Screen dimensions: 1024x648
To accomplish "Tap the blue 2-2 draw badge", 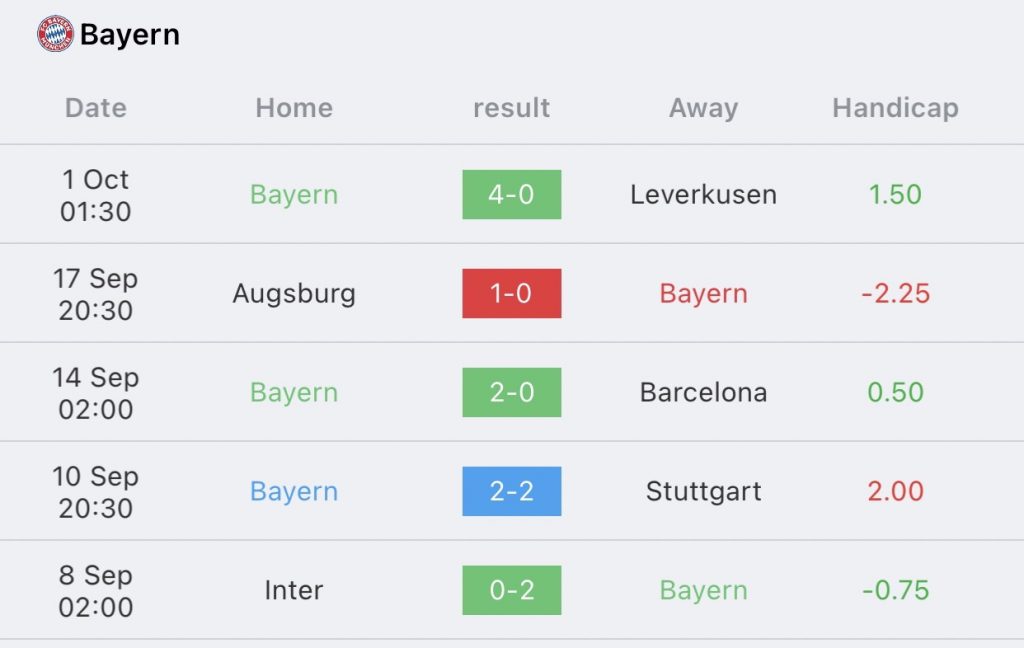I will pyautogui.click(x=511, y=491).
